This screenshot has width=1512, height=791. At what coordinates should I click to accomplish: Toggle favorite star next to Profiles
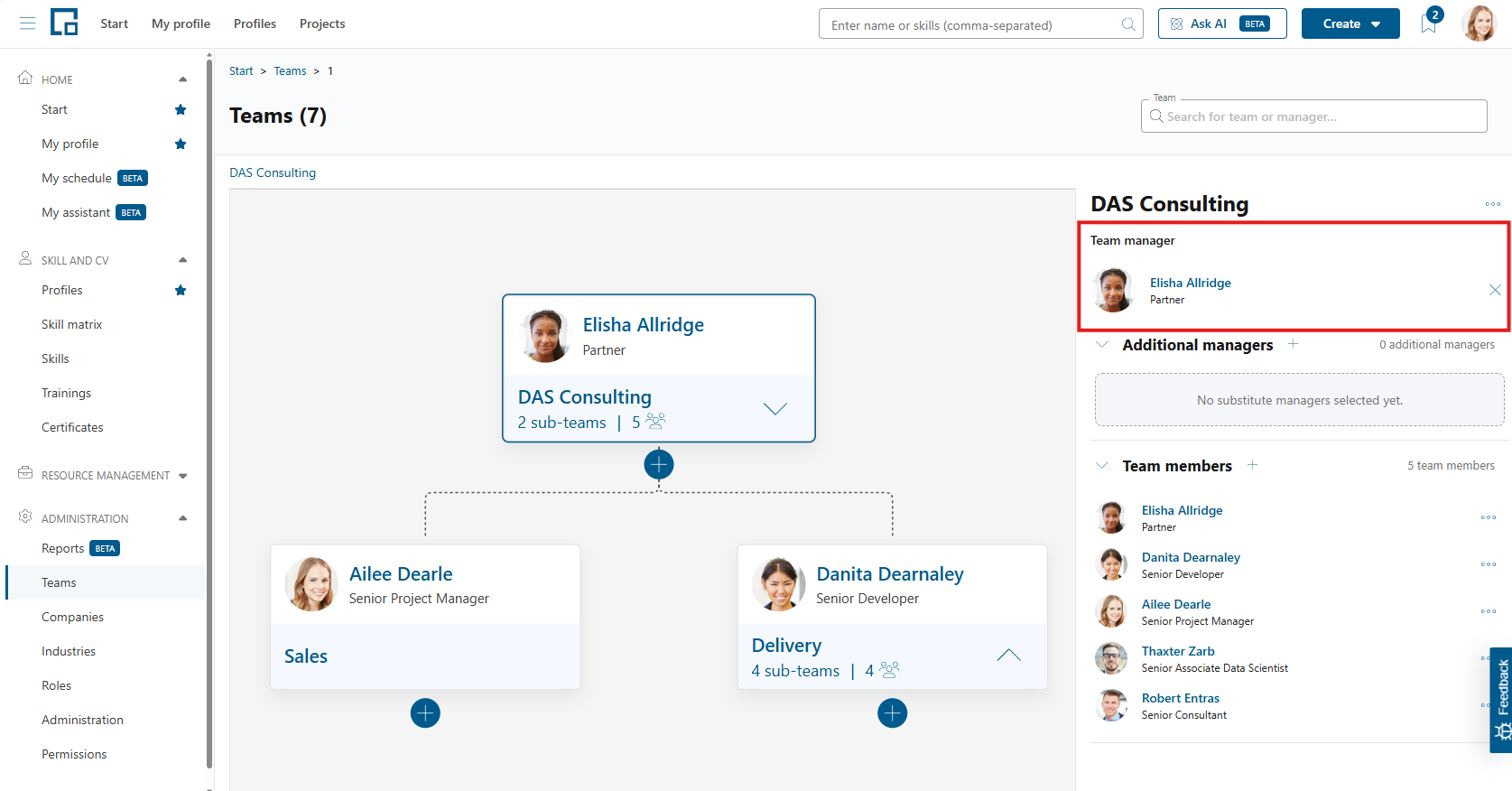pyautogui.click(x=181, y=290)
